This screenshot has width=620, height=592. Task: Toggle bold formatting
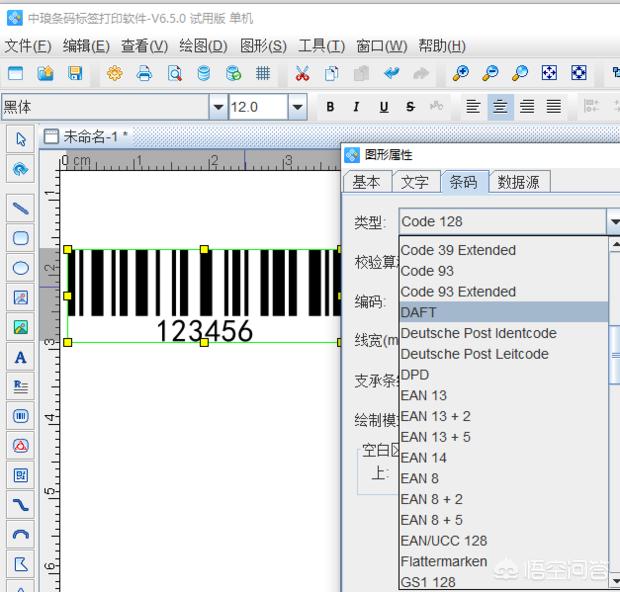click(x=330, y=107)
